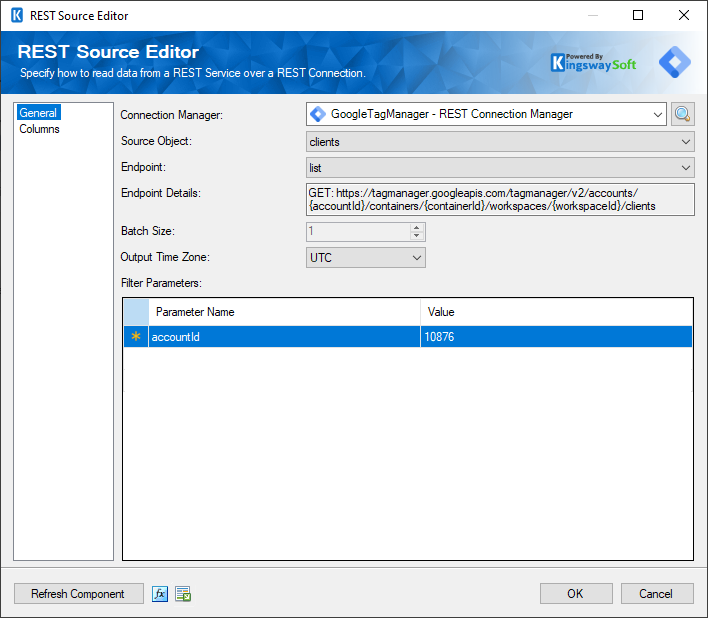Increase the Batch Size value
Screen dimensions: 708x618
417,228
